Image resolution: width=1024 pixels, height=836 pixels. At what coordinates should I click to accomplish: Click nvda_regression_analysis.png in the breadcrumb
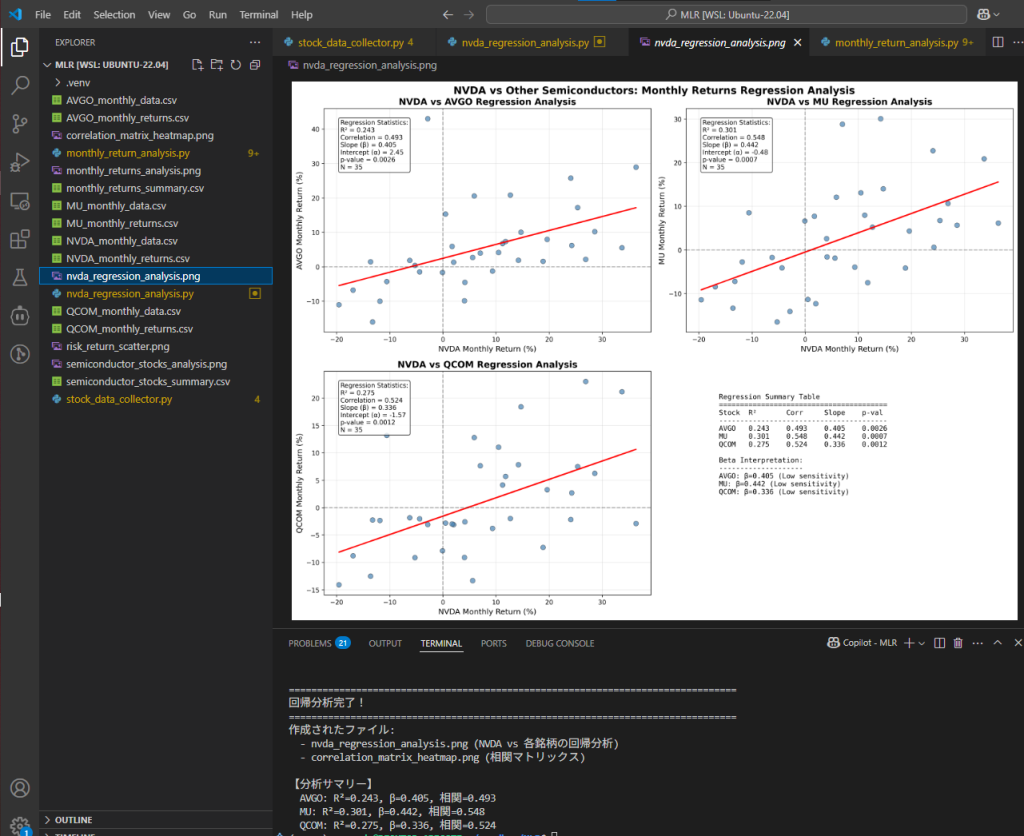(x=370, y=65)
